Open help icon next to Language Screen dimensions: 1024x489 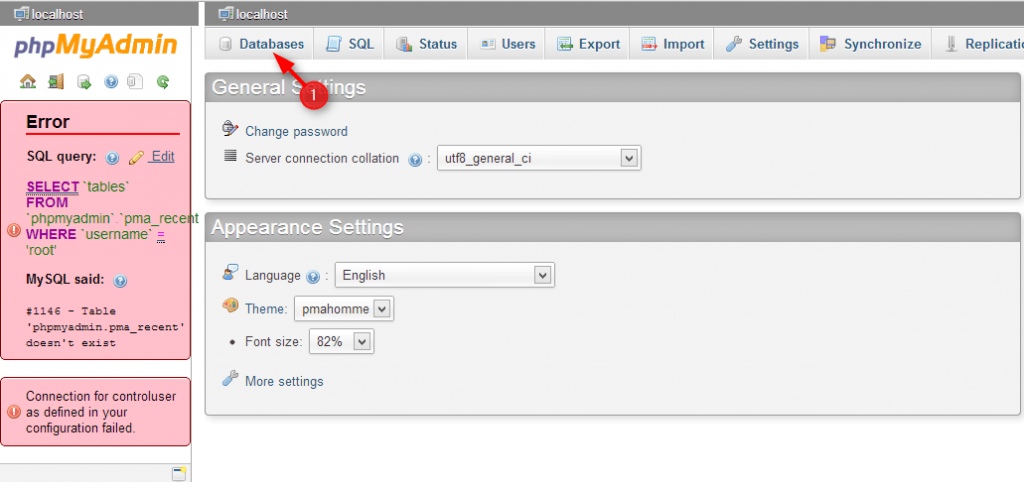(x=313, y=276)
